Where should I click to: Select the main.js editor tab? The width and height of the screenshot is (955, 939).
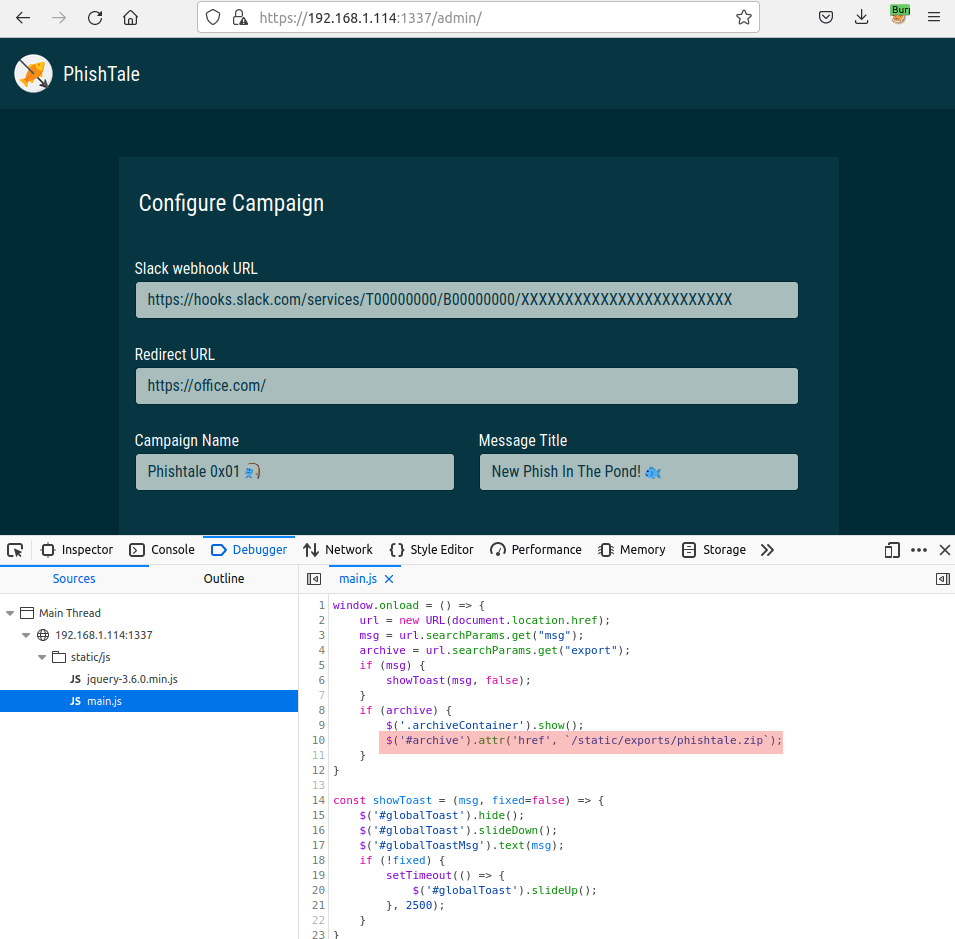[x=358, y=579]
